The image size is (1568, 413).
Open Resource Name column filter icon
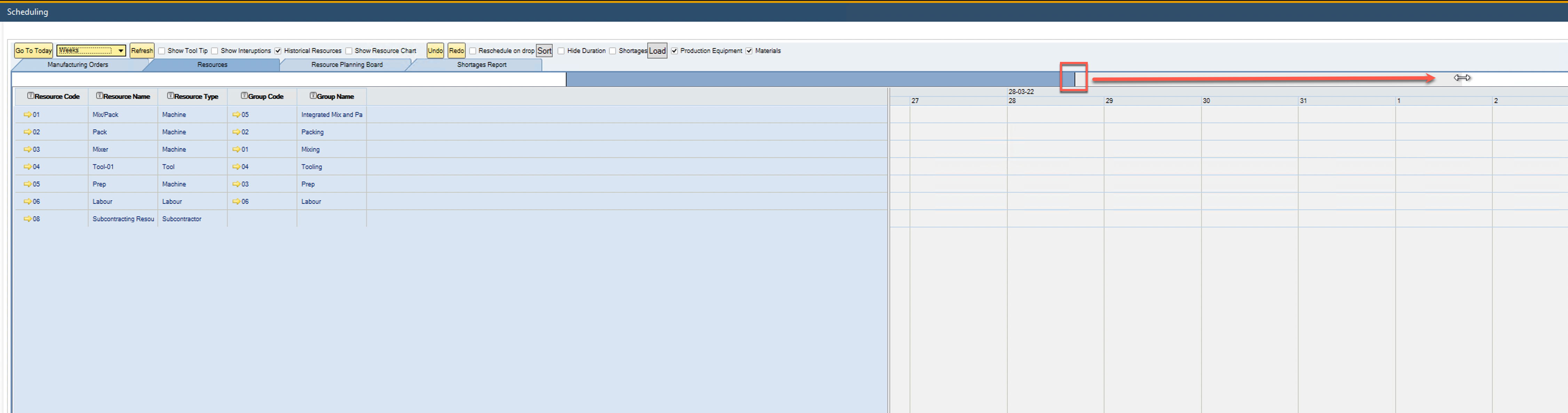[x=99, y=96]
